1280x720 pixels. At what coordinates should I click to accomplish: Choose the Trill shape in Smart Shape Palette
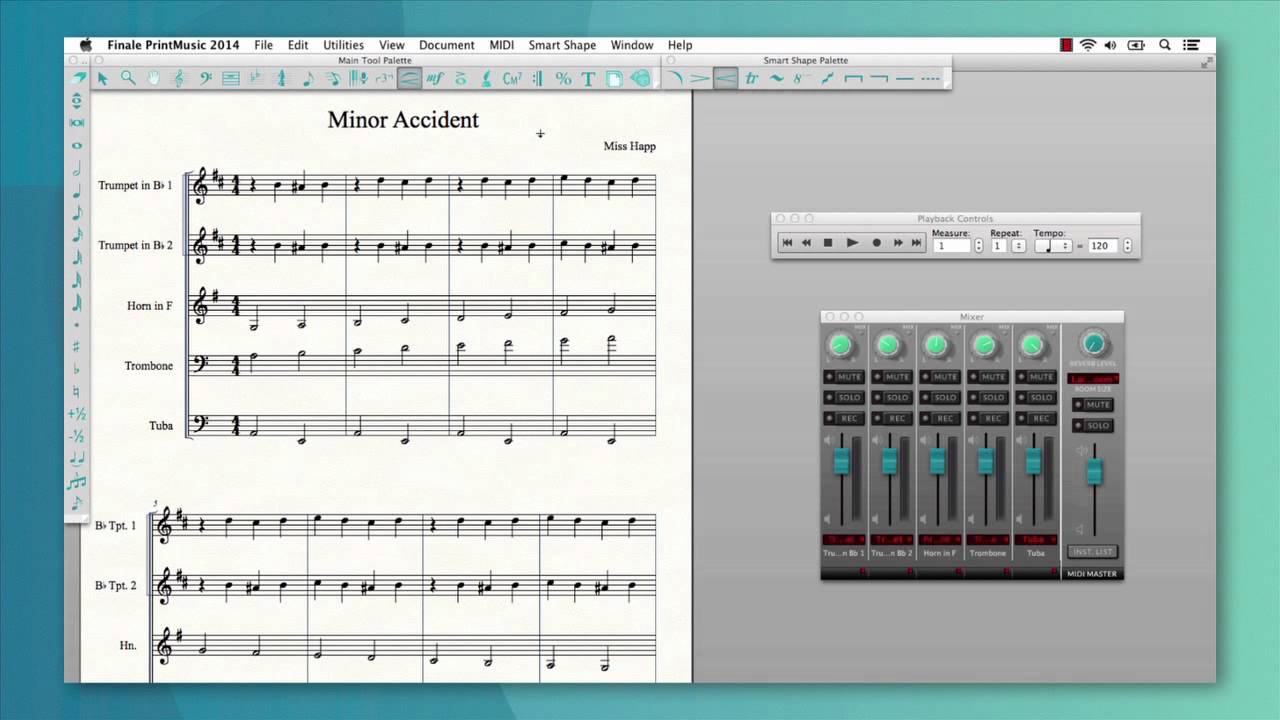(x=751, y=78)
